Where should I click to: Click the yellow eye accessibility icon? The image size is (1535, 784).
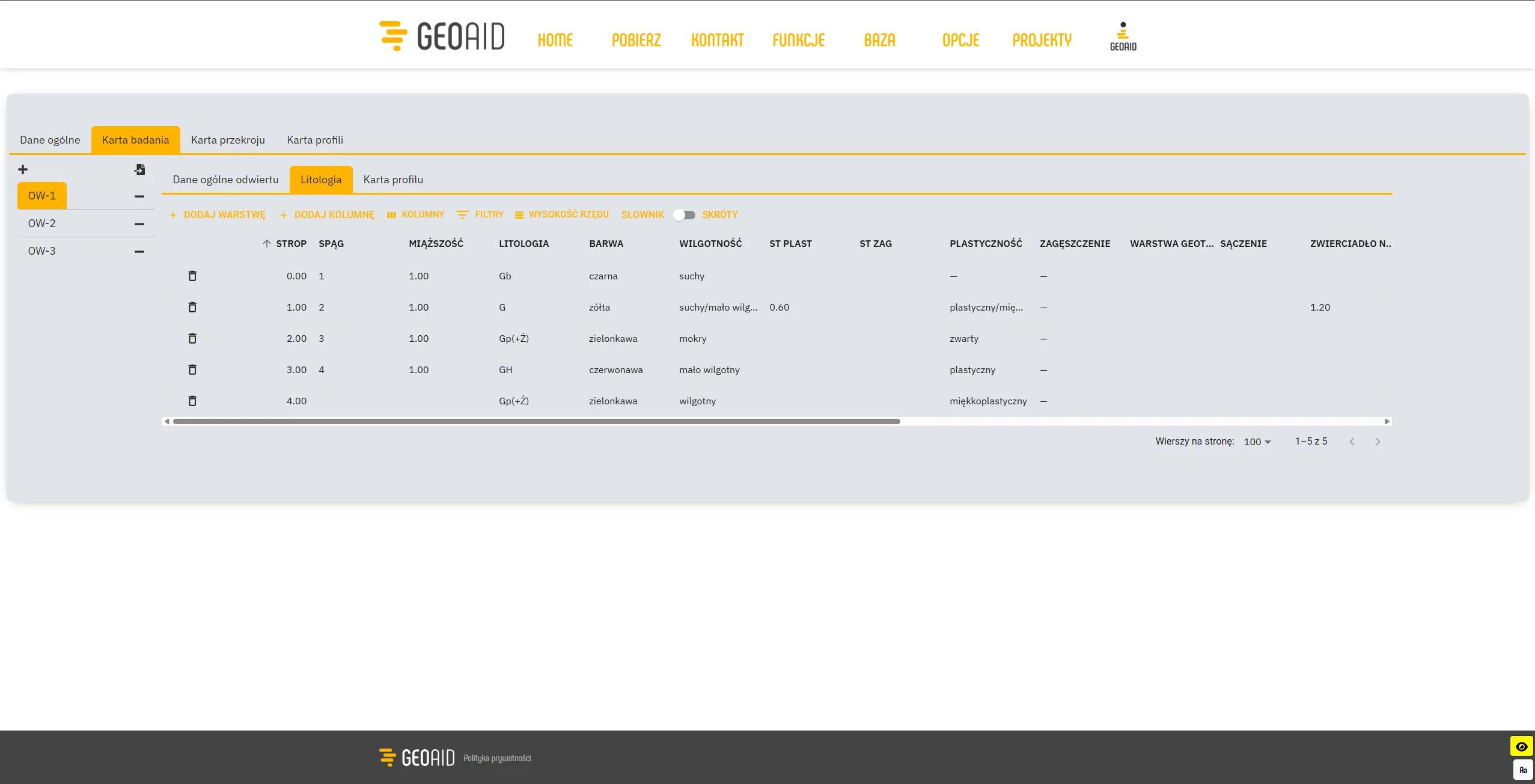tap(1522, 747)
